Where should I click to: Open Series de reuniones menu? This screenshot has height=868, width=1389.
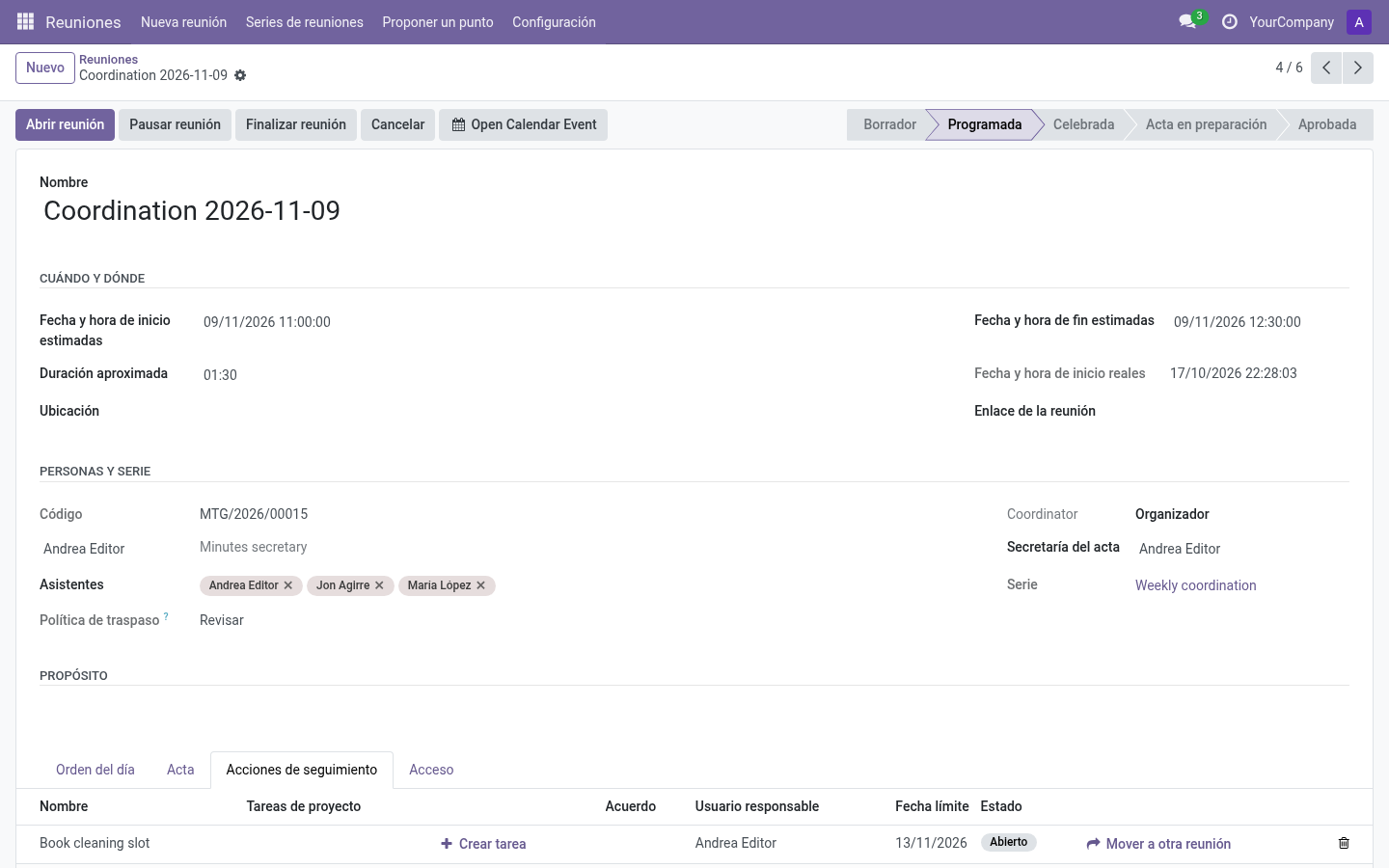coord(304,22)
